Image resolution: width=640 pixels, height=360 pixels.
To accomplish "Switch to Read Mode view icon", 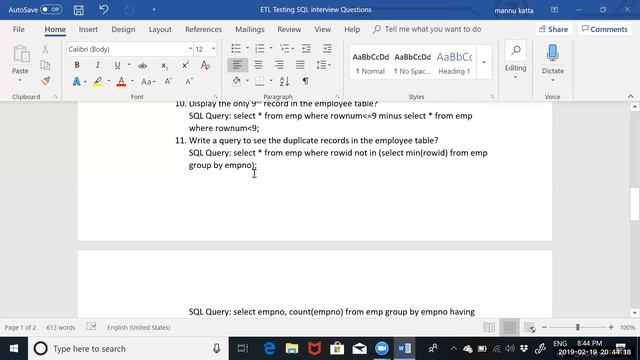I will 489,327.
